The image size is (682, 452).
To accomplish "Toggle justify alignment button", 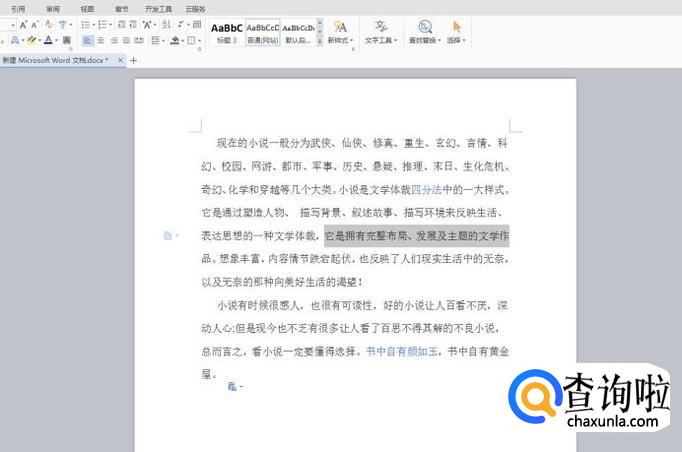I will pyautogui.click(x=126, y=40).
